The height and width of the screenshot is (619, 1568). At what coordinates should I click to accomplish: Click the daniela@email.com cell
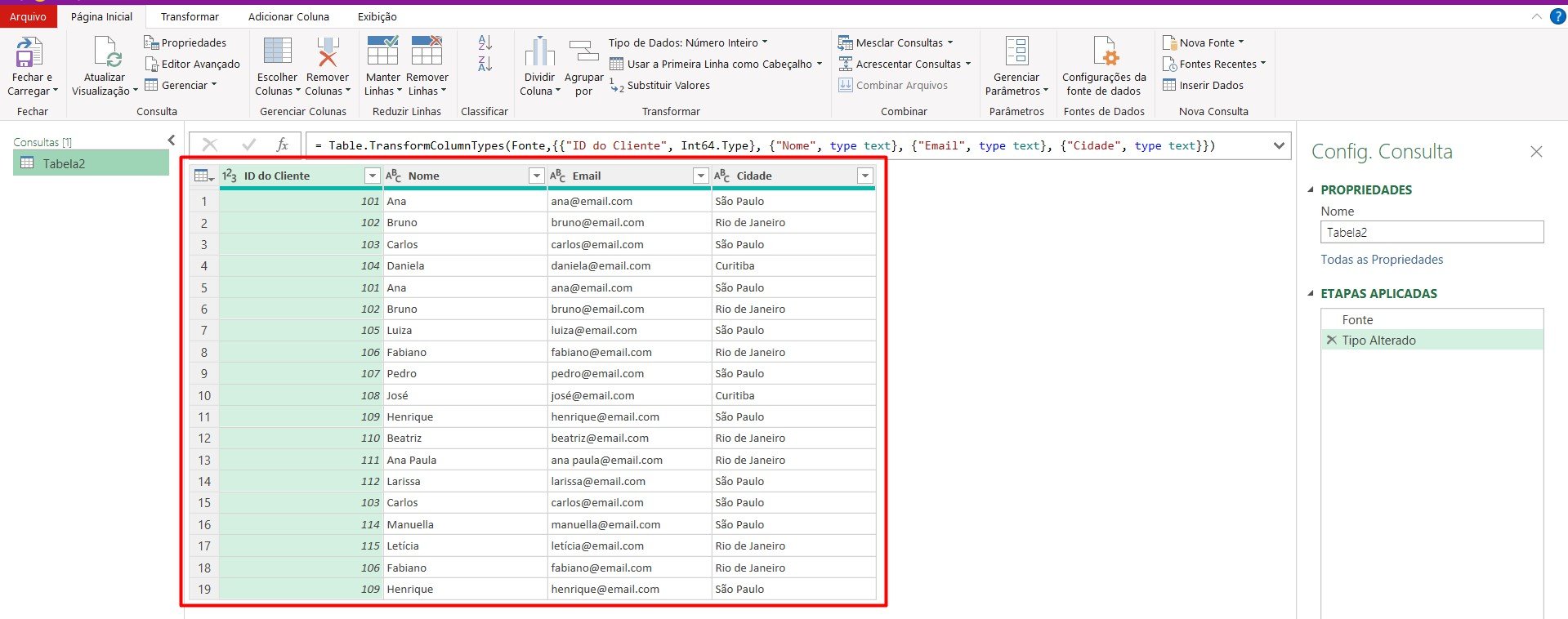coord(629,265)
